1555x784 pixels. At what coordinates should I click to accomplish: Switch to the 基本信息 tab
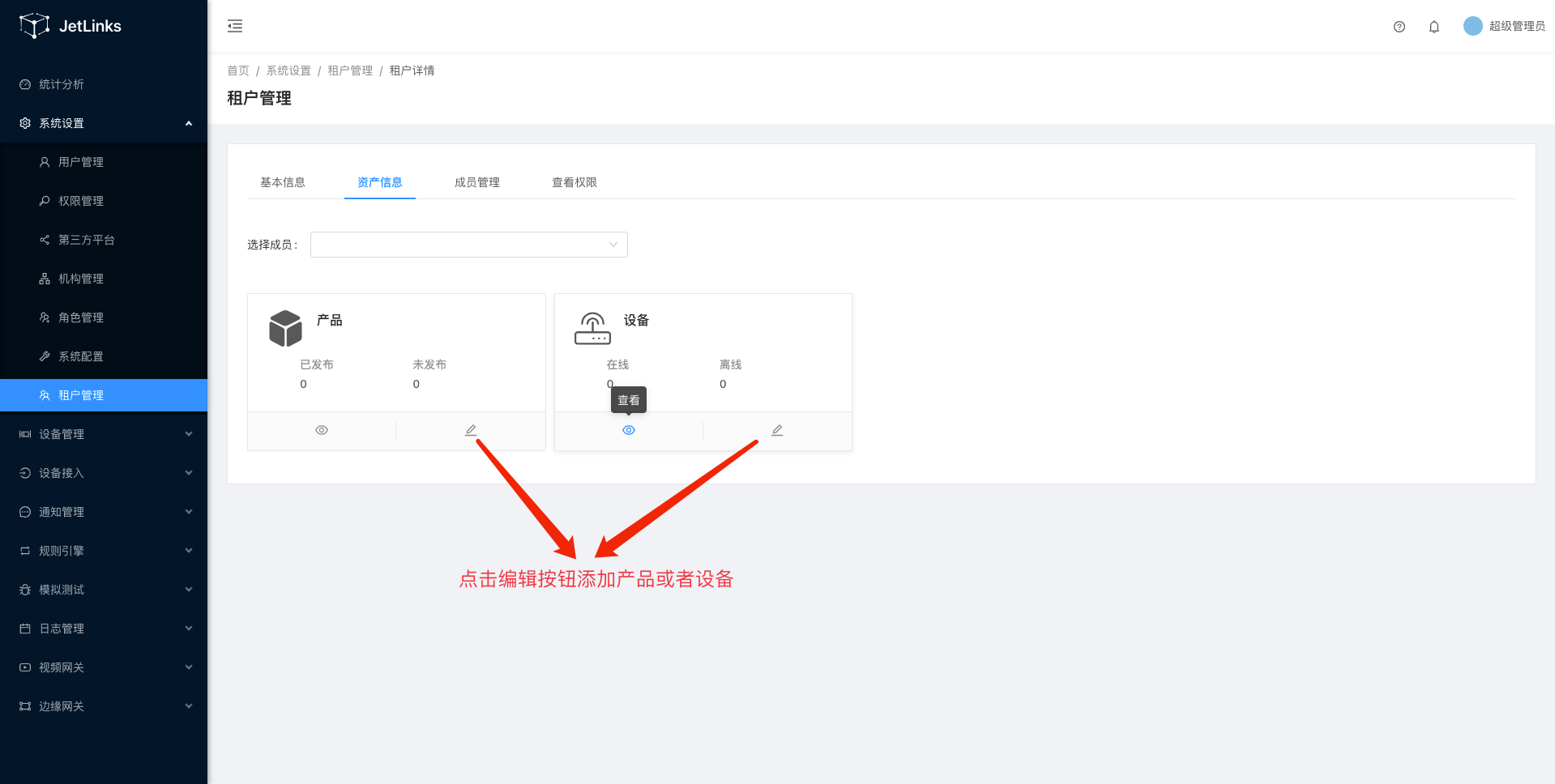pos(283,182)
